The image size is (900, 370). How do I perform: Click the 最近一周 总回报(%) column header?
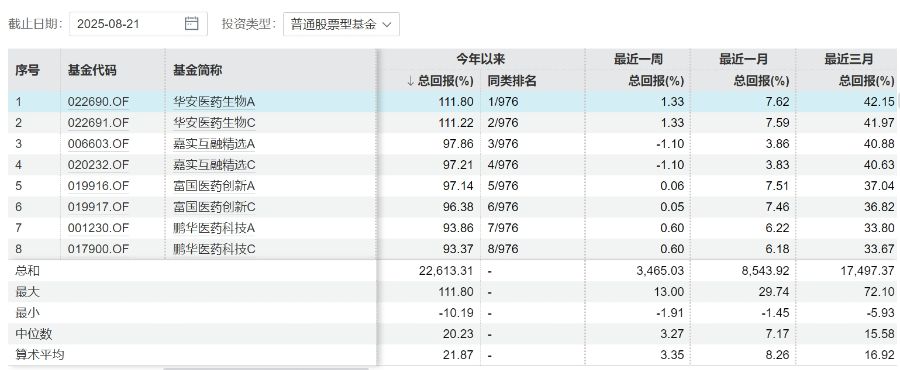point(656,81)
